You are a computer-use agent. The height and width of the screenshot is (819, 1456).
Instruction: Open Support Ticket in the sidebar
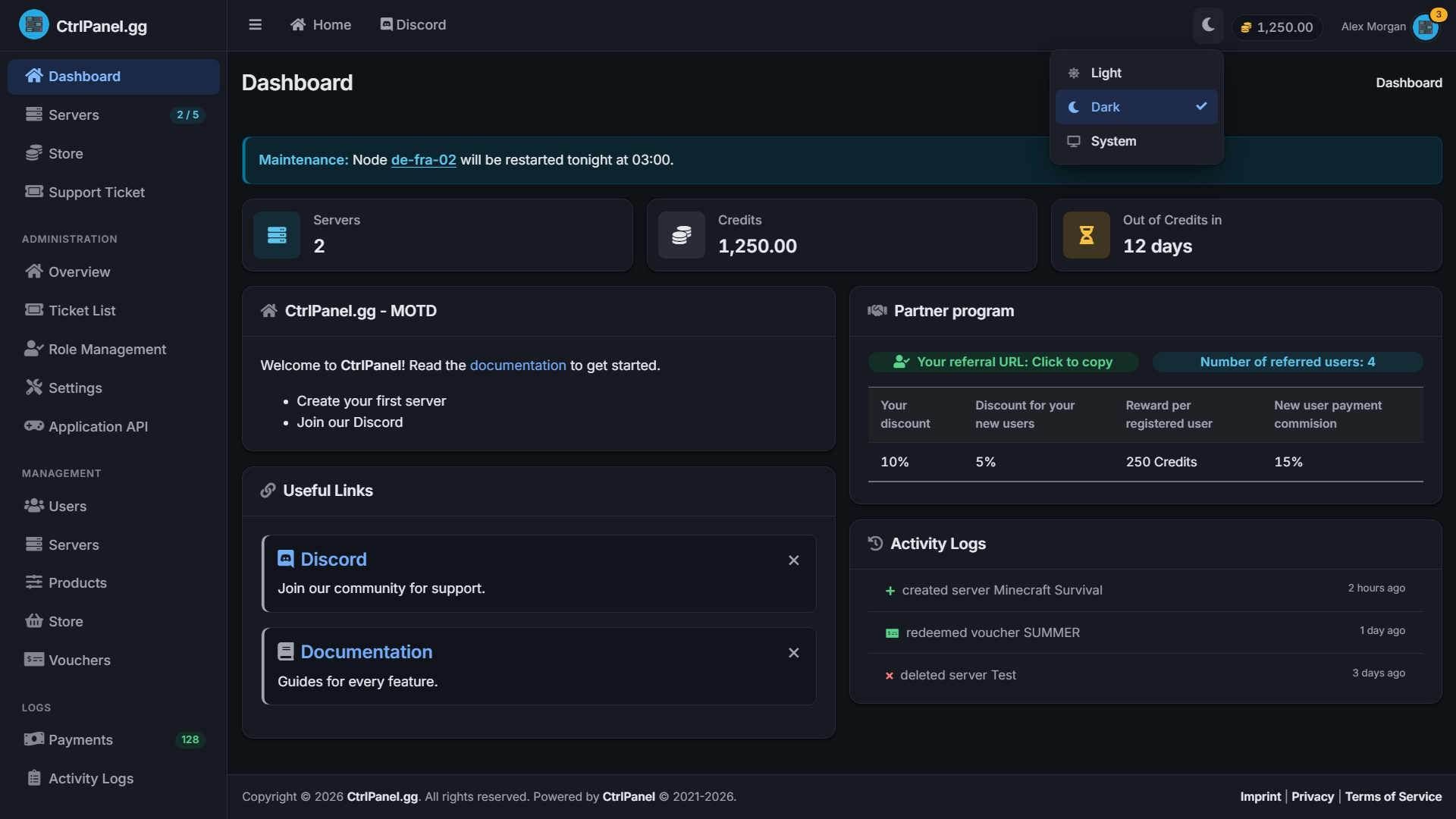114,193
